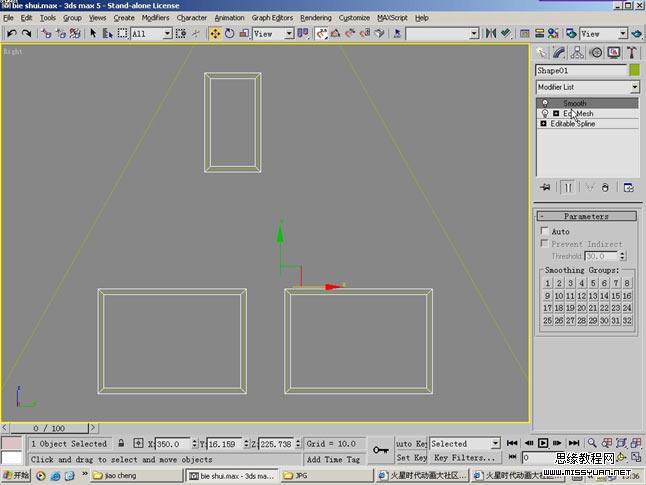Open Key Filters dialog button
The image size is (646, 485).
(x=465, y=457)
